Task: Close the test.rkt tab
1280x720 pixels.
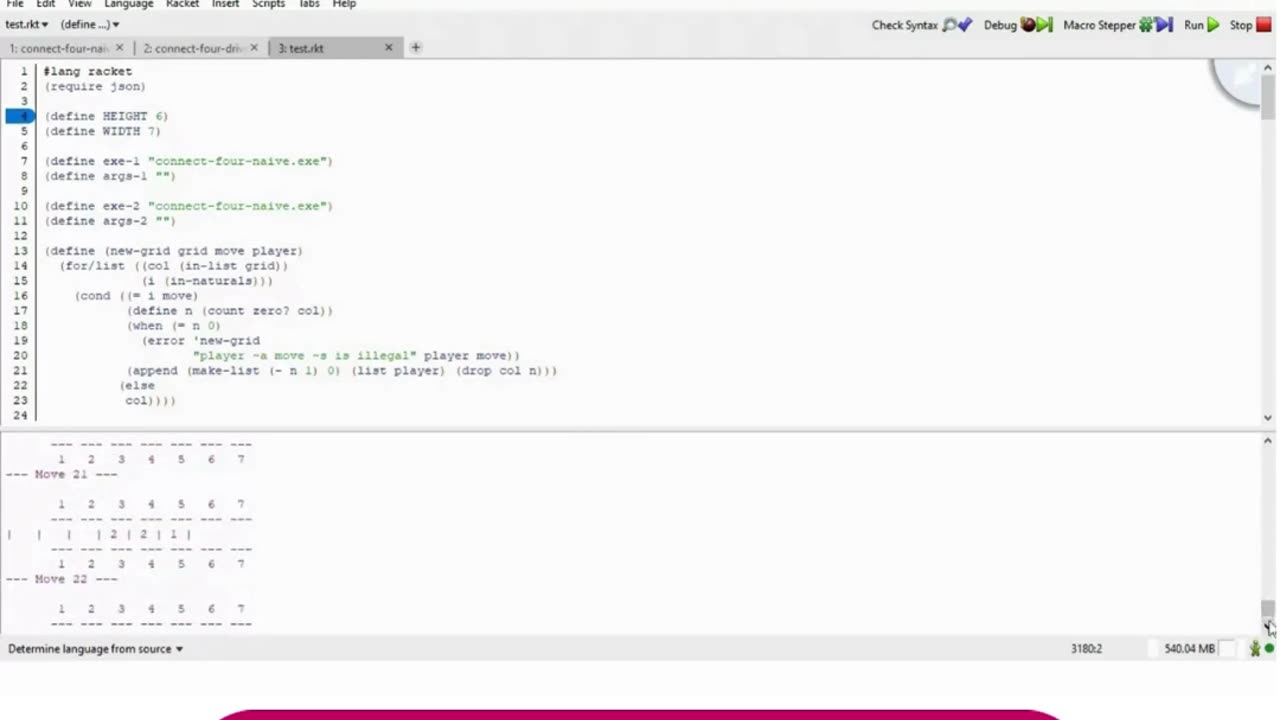Action: tap(389, 47)
